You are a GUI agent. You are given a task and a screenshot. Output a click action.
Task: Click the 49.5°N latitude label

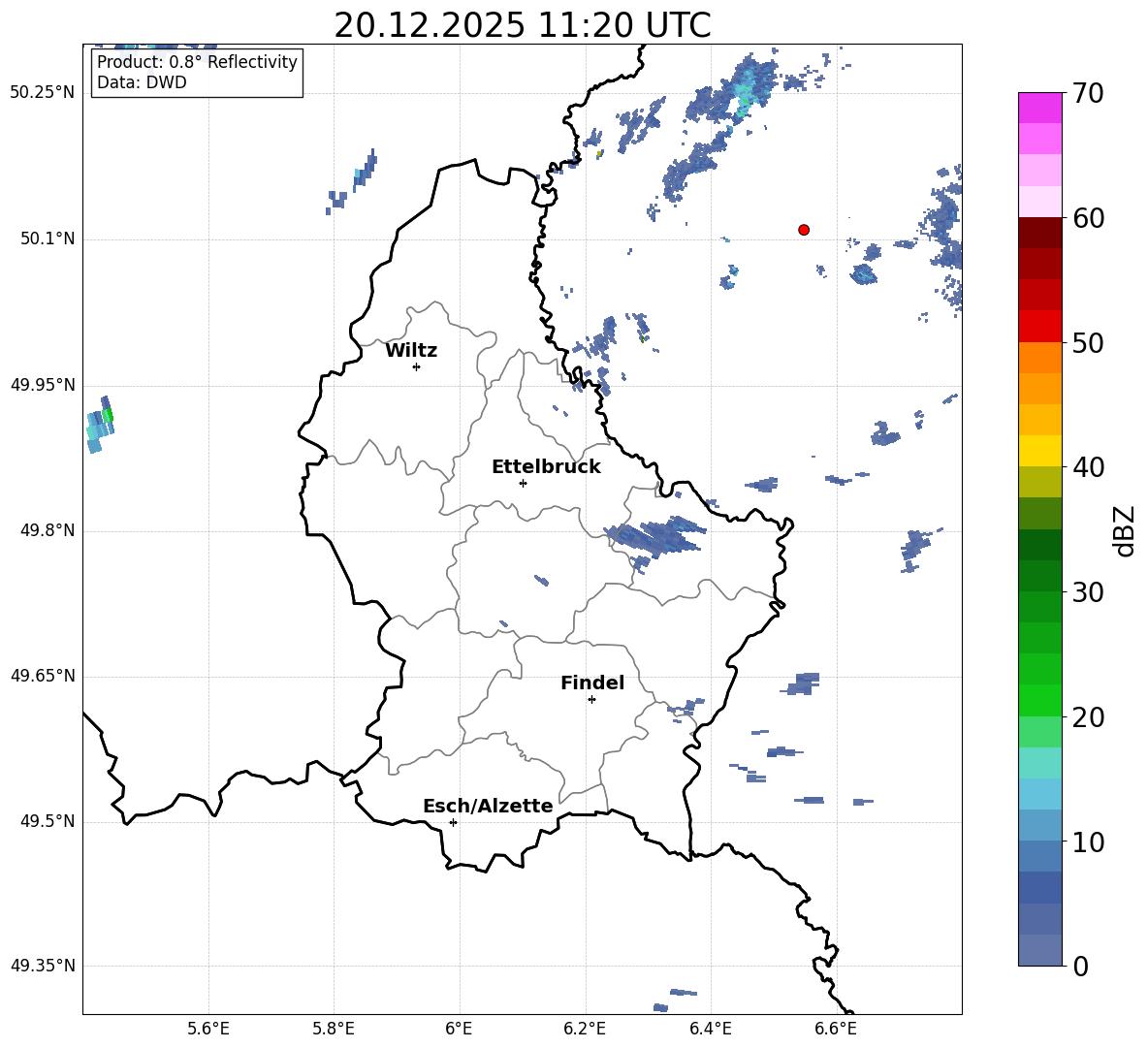point(47,821)
